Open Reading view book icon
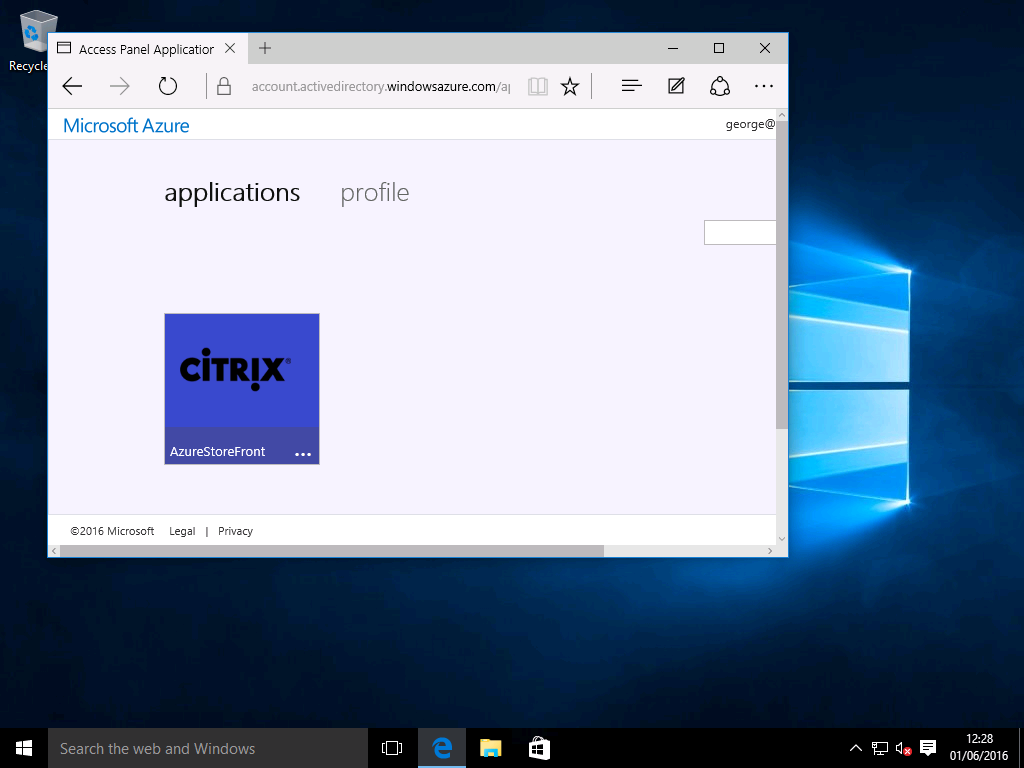Image resolution: width=1024 pixels, height=768 pixels. coord(538,87)
